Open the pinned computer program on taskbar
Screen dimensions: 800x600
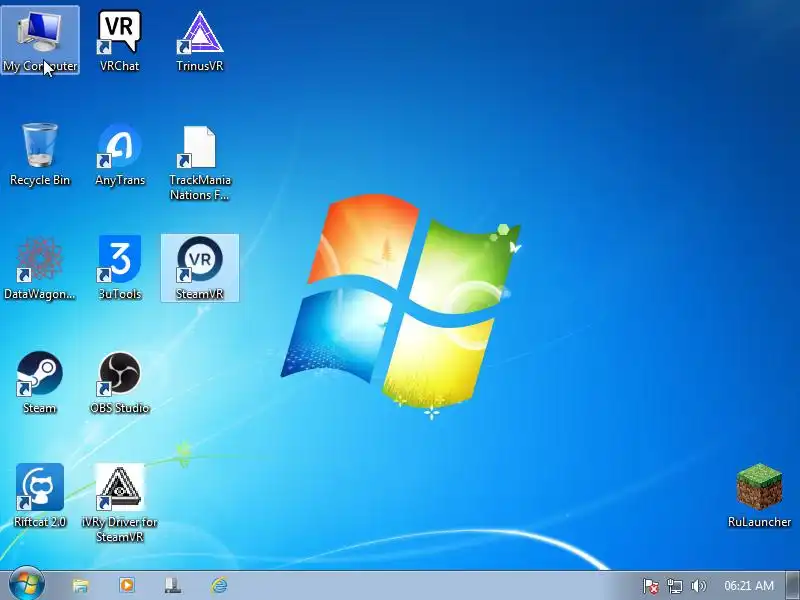click(x=173, y=585)
